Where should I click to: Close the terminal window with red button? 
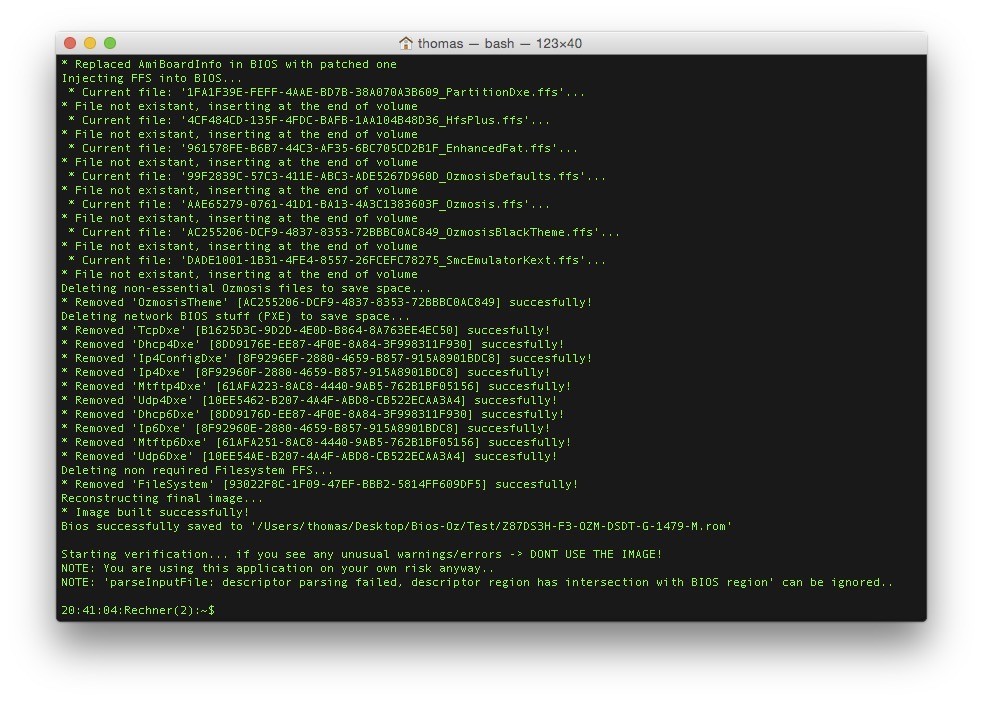click(x=70, y=43)
